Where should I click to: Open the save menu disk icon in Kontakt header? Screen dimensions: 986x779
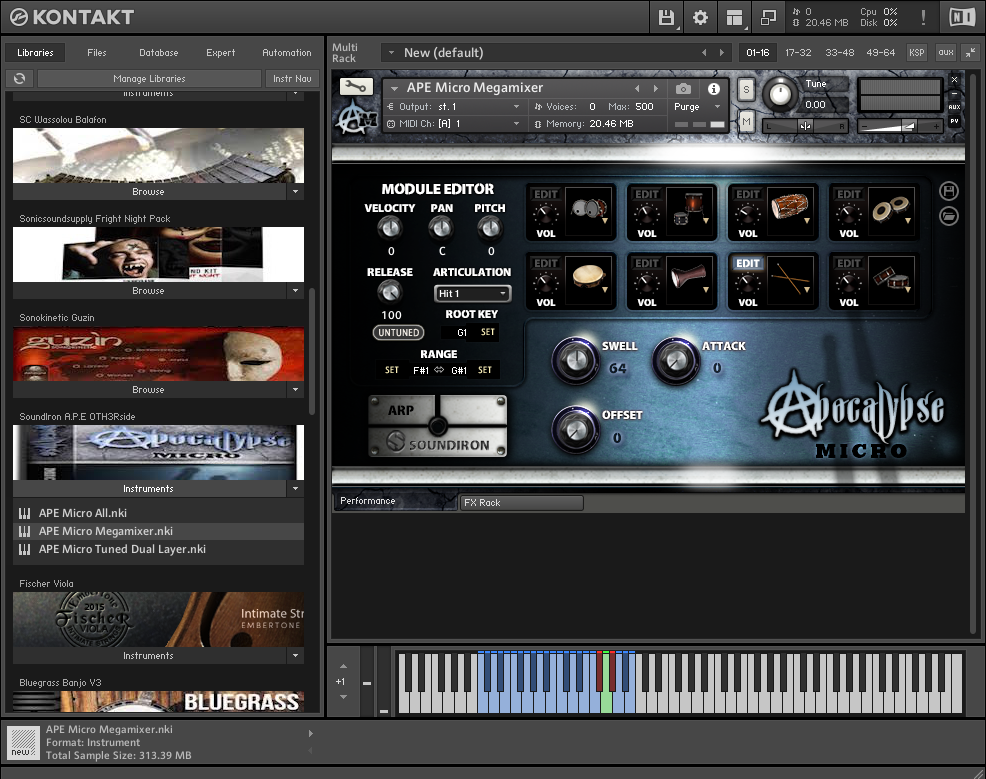point(666,18)
